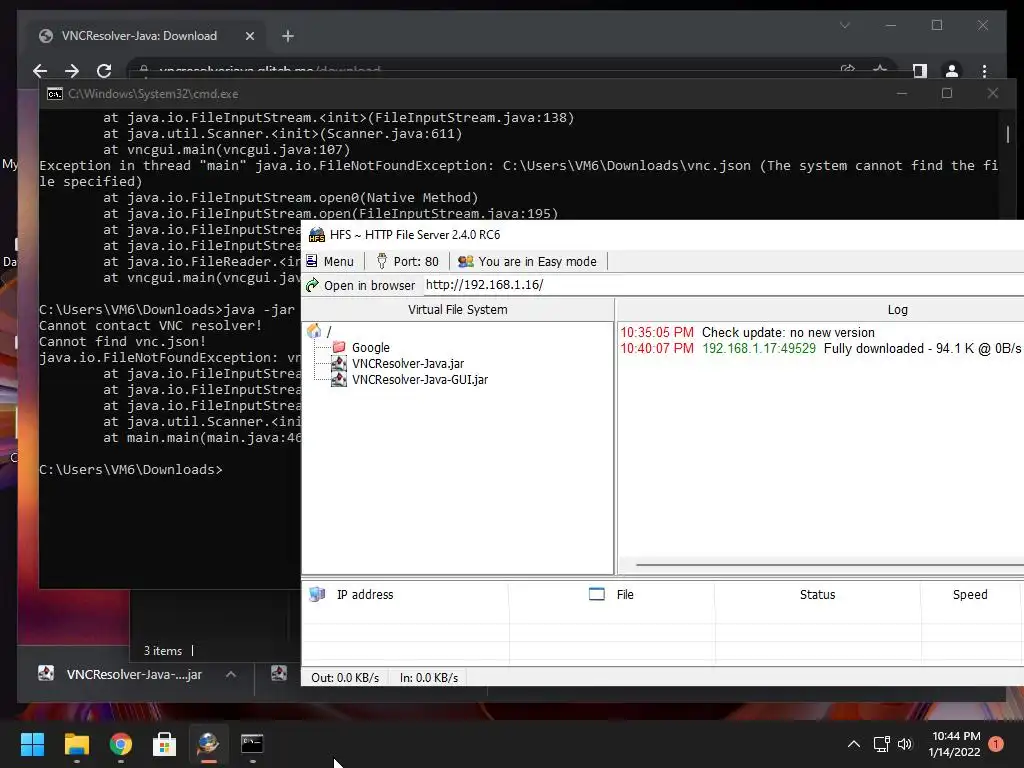Select VNCResolver-Java-GUI.jar in file tree
The width and height of the screenshot is (1024, 768).
(420, 379)
